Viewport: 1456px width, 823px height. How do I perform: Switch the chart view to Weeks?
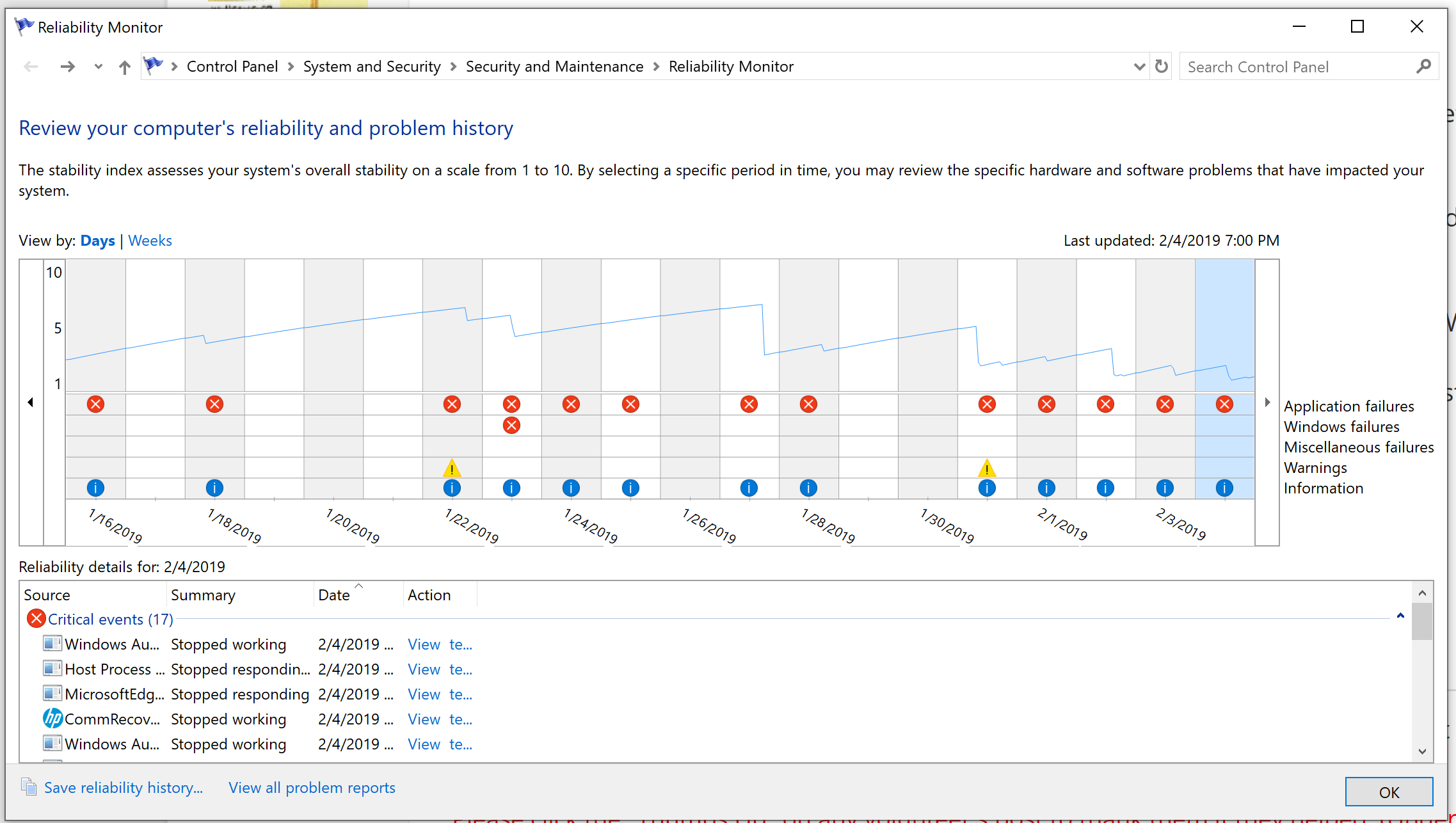[x=150, y=241]
